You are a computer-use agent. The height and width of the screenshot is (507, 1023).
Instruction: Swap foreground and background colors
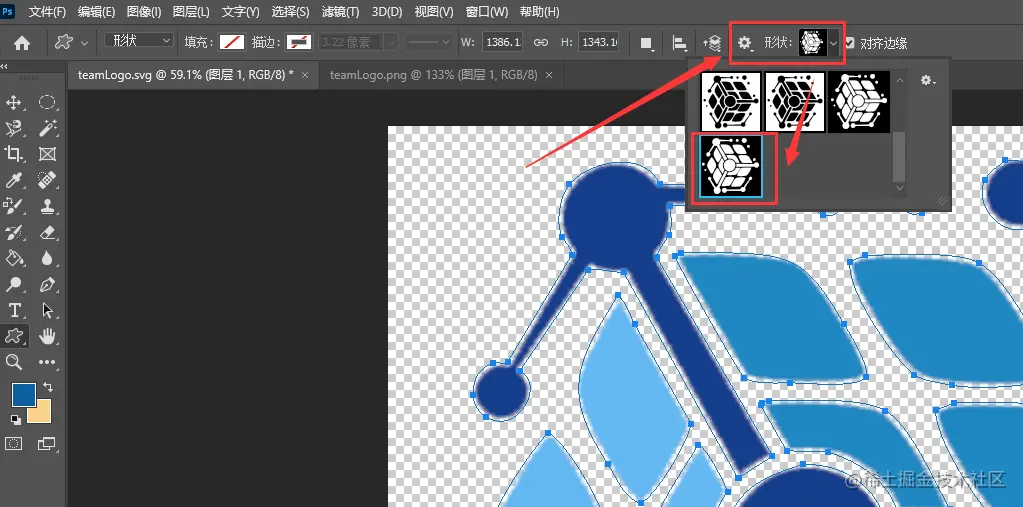coord(48,387)
